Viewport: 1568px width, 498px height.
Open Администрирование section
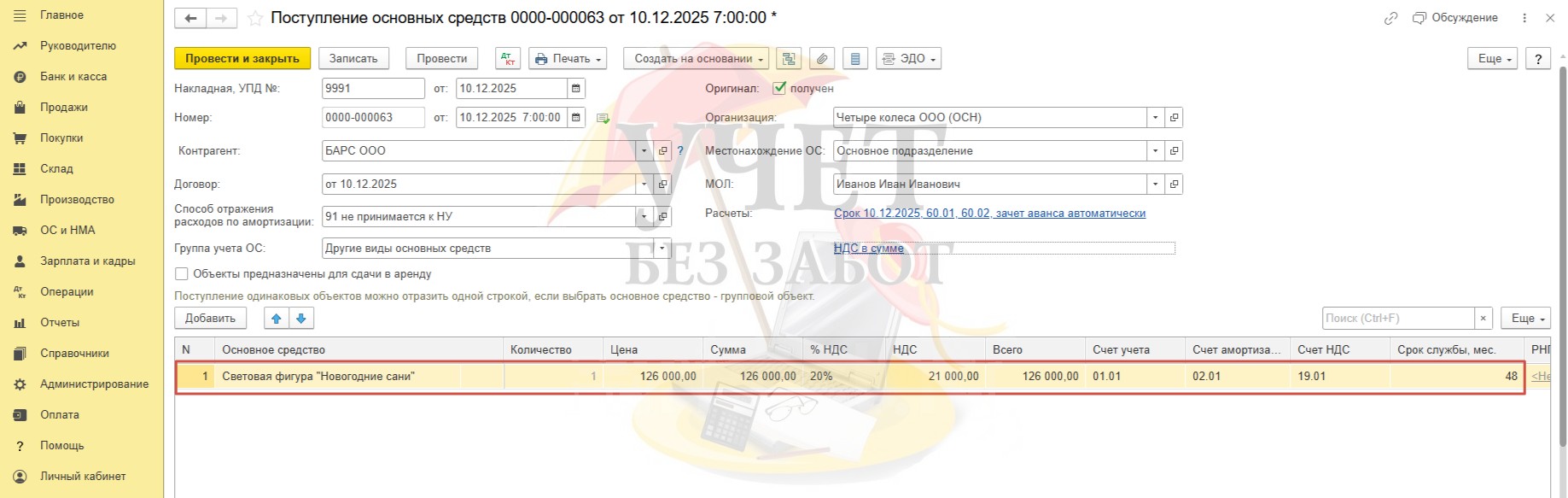point(94,384)
